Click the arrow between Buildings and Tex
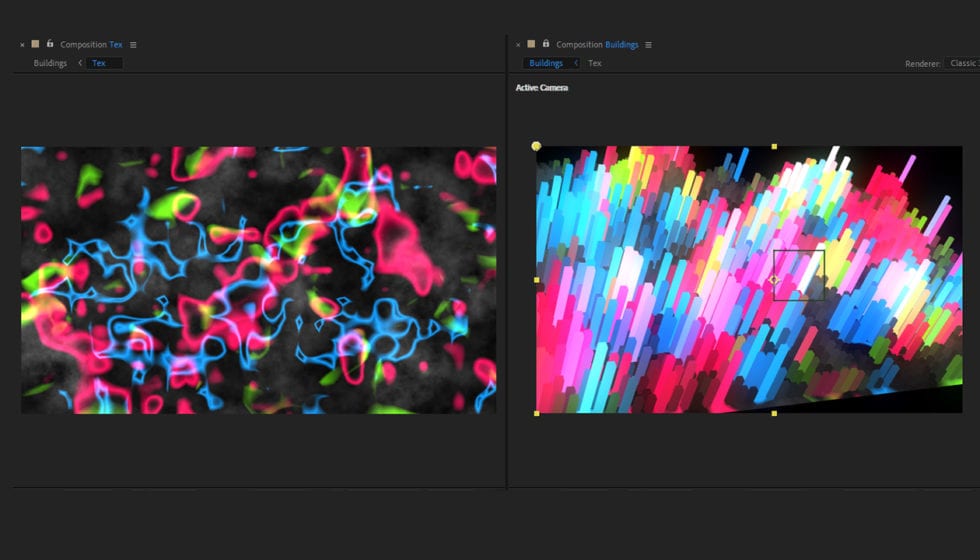980x560 pixels. click(80, 63)
